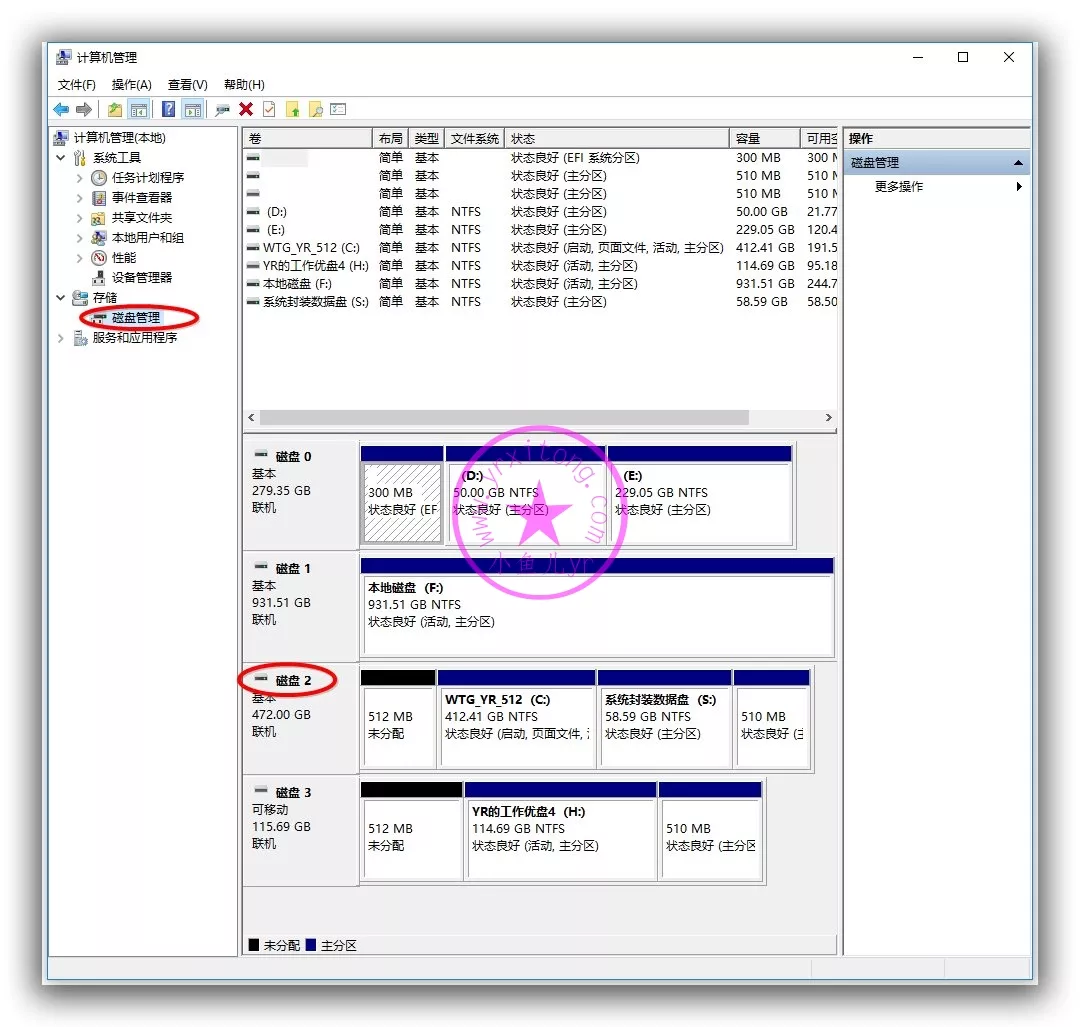This screenshot has height=1027, width=1080.
Task: Click the checklist settings toolbar icon
Action: [x=338, y=110]
